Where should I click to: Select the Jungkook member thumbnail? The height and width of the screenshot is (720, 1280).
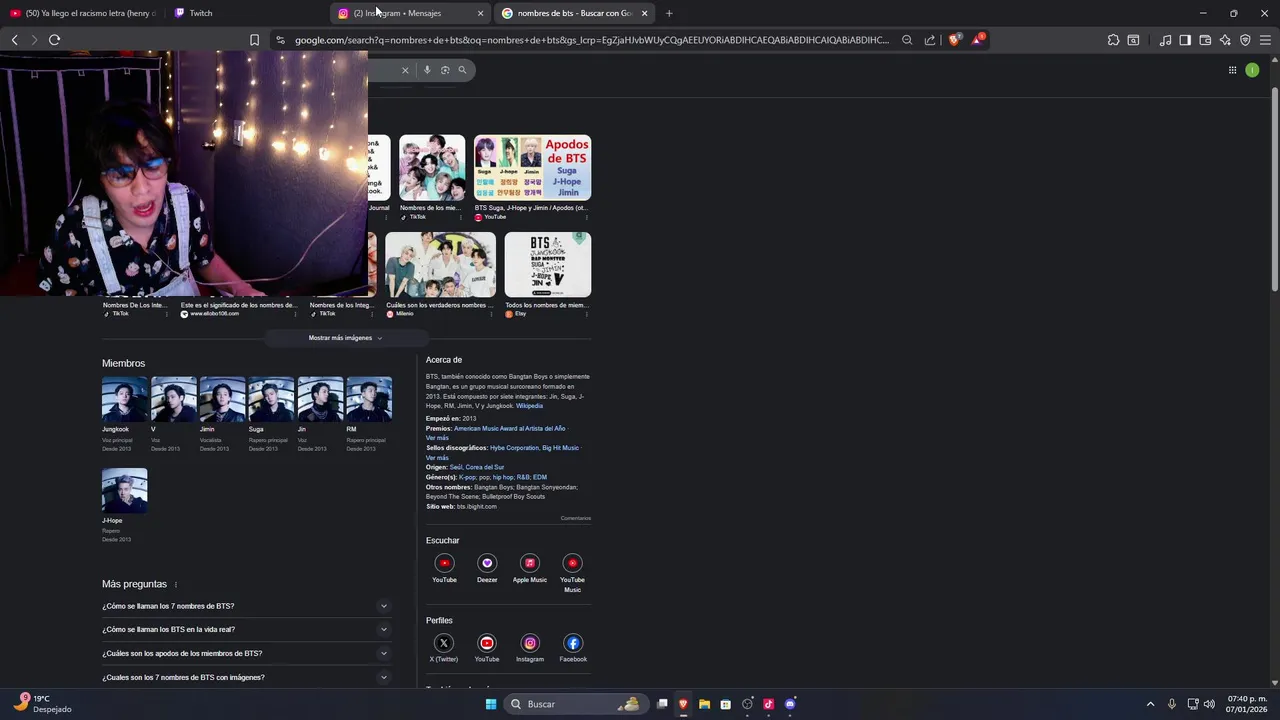[x=124, y=399]
